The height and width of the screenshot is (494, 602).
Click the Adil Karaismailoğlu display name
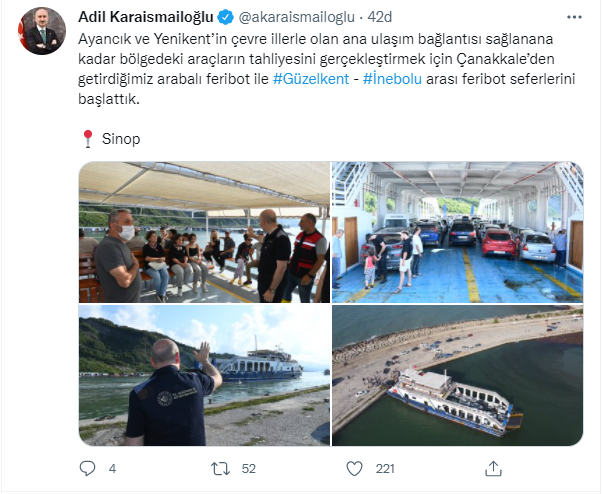(146, 17)
